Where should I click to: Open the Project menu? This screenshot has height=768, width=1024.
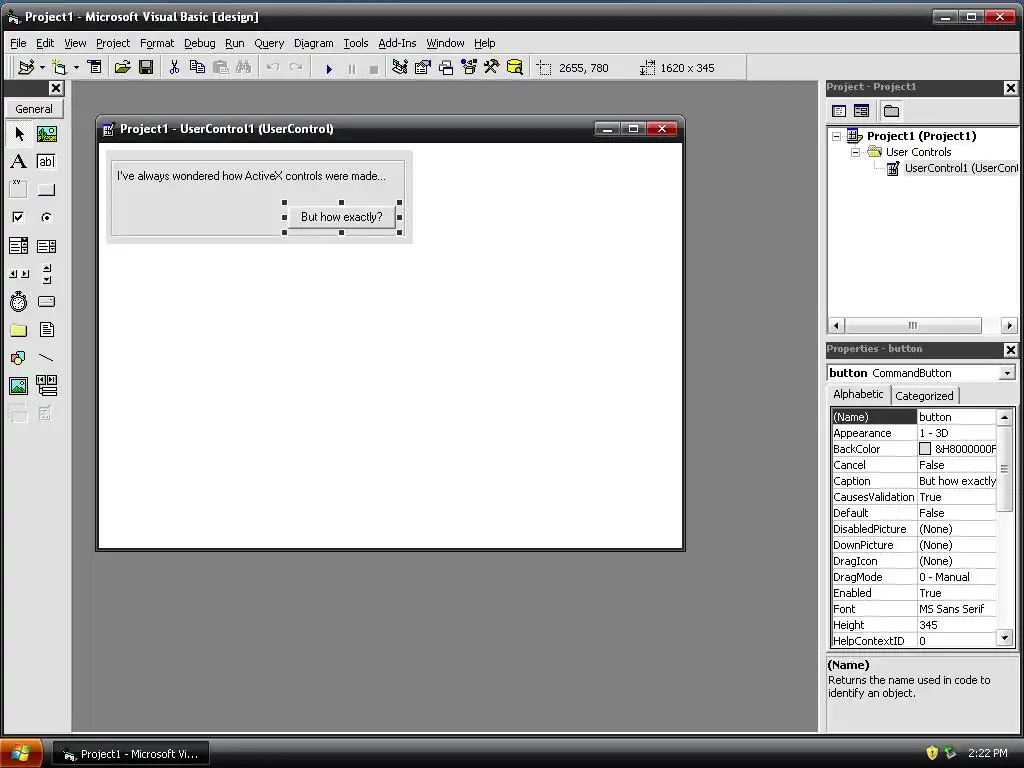tap(113, 43)
